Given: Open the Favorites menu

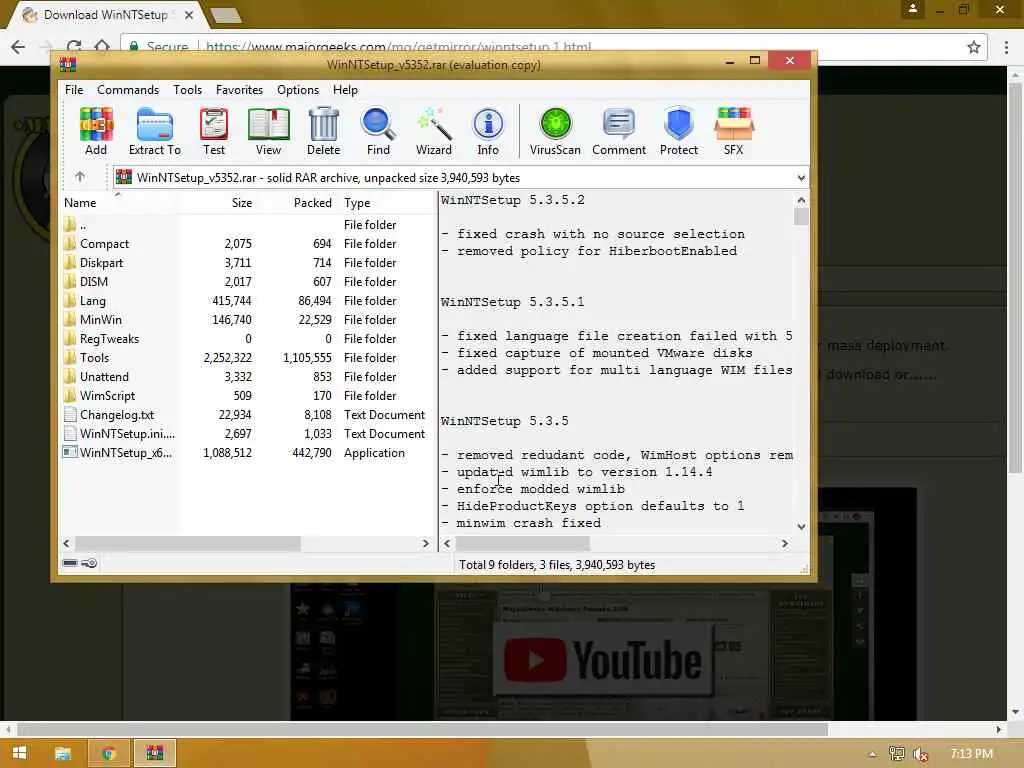Looking at the screenshot, I should [x=239, y=89].
